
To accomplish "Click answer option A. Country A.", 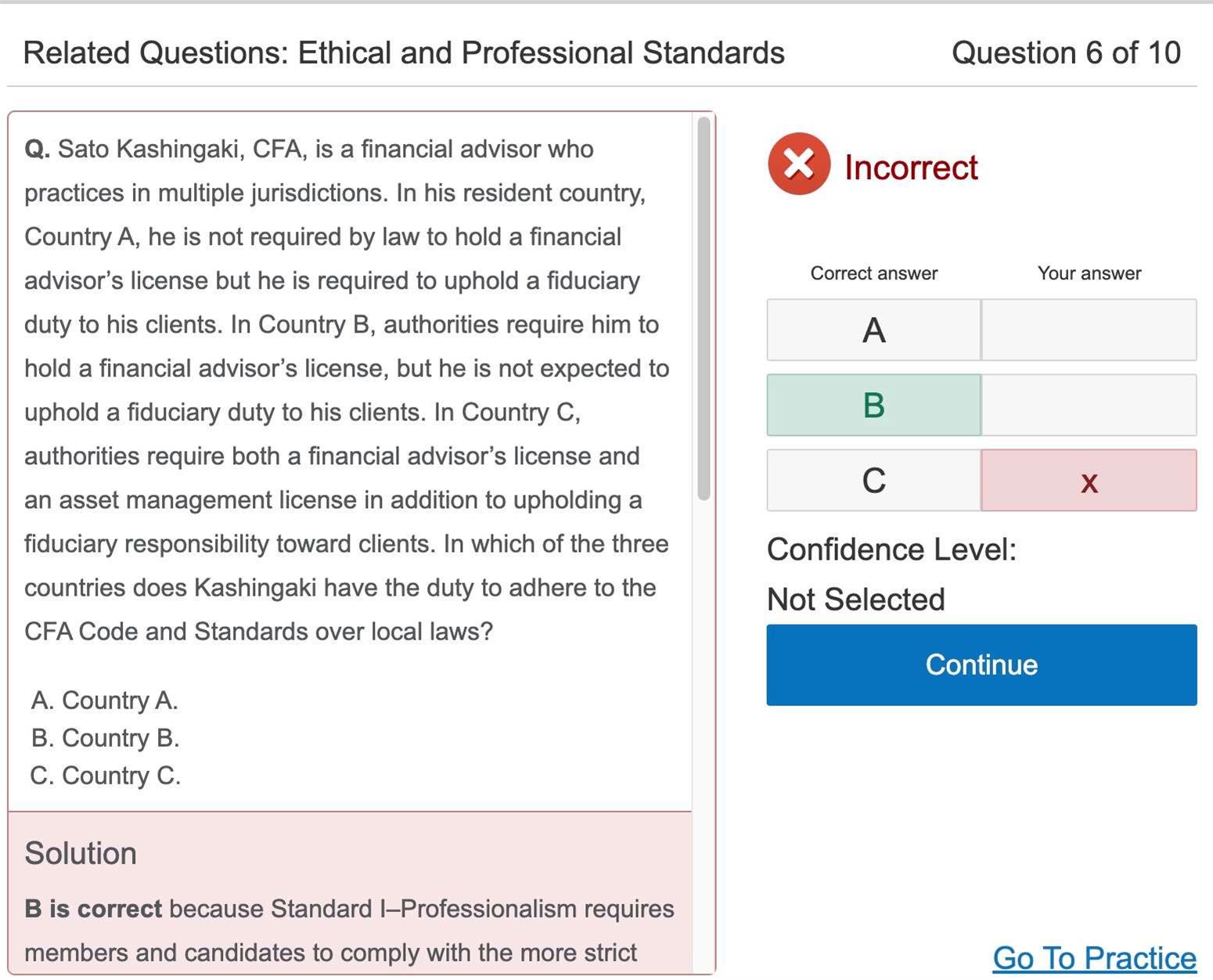I will [x=105, y=700].
